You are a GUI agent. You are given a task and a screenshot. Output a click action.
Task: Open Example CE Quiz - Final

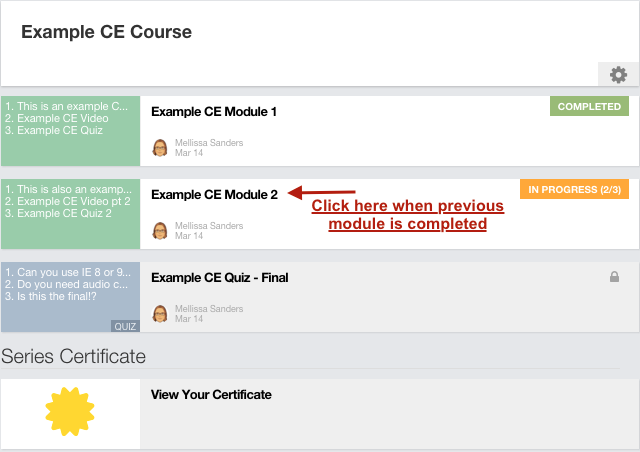(x=220, y=278)
